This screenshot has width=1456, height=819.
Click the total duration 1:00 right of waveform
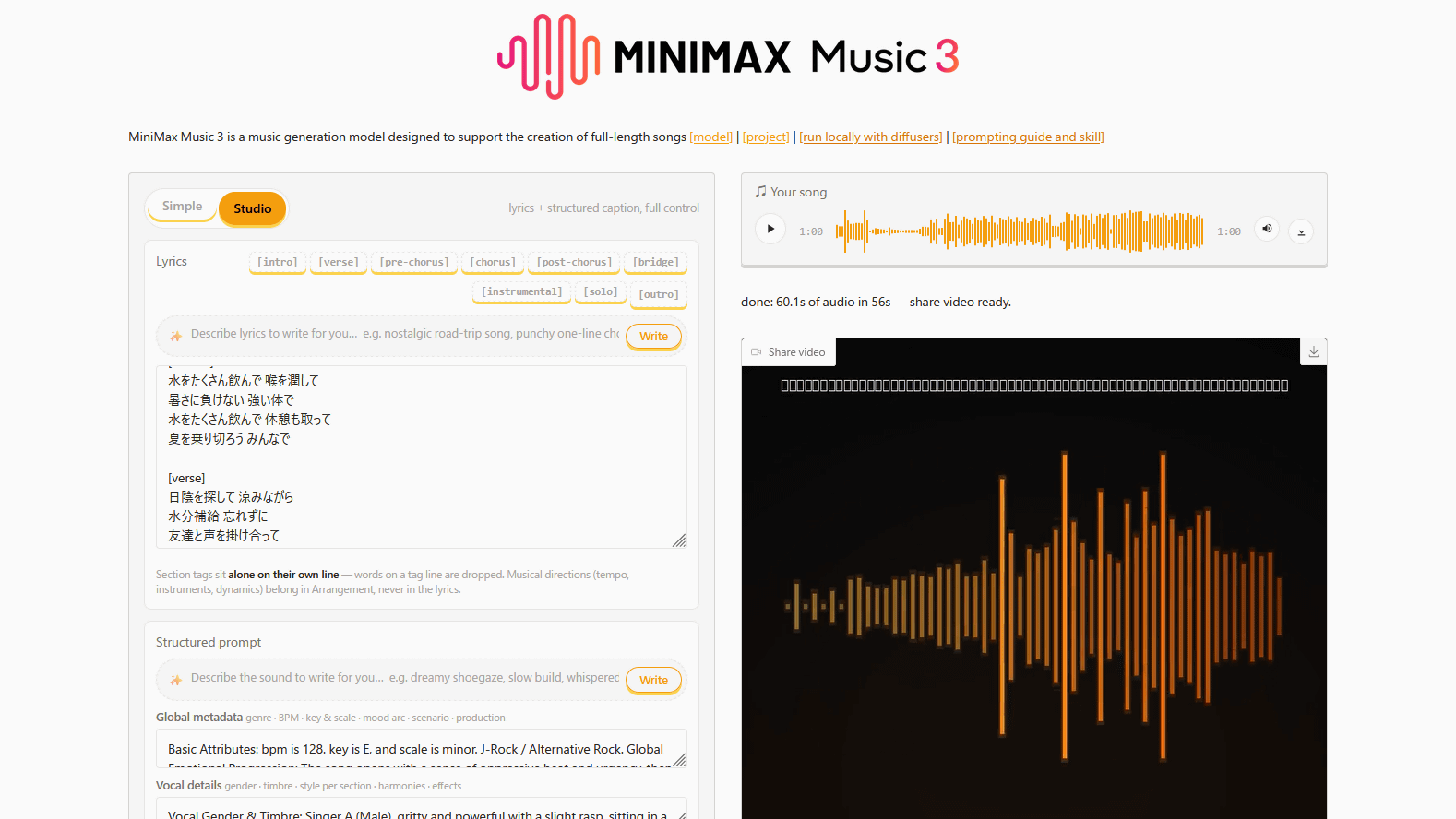coord(1229,231)
